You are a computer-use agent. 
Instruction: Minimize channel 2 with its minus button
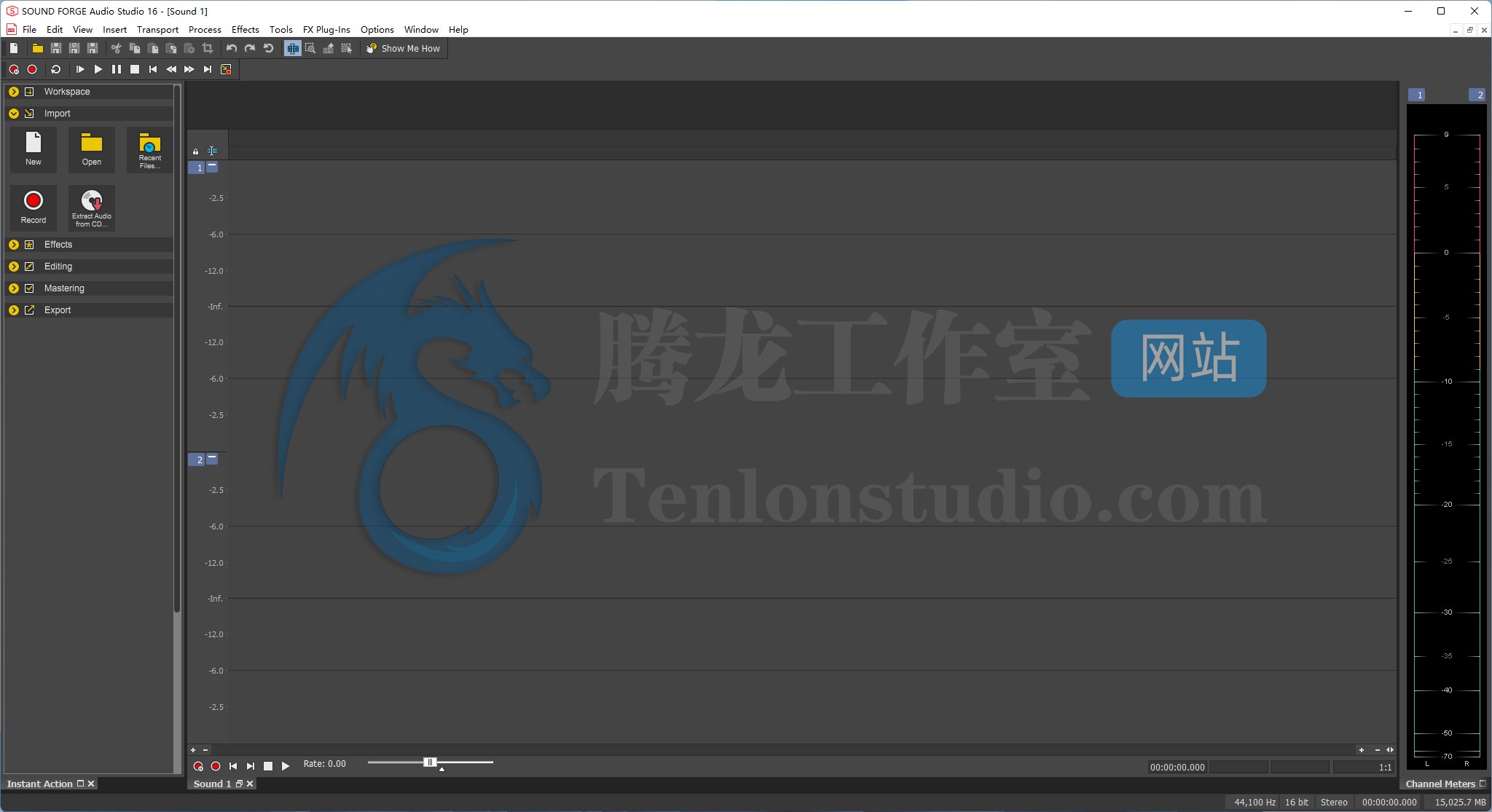coord(212,459)
